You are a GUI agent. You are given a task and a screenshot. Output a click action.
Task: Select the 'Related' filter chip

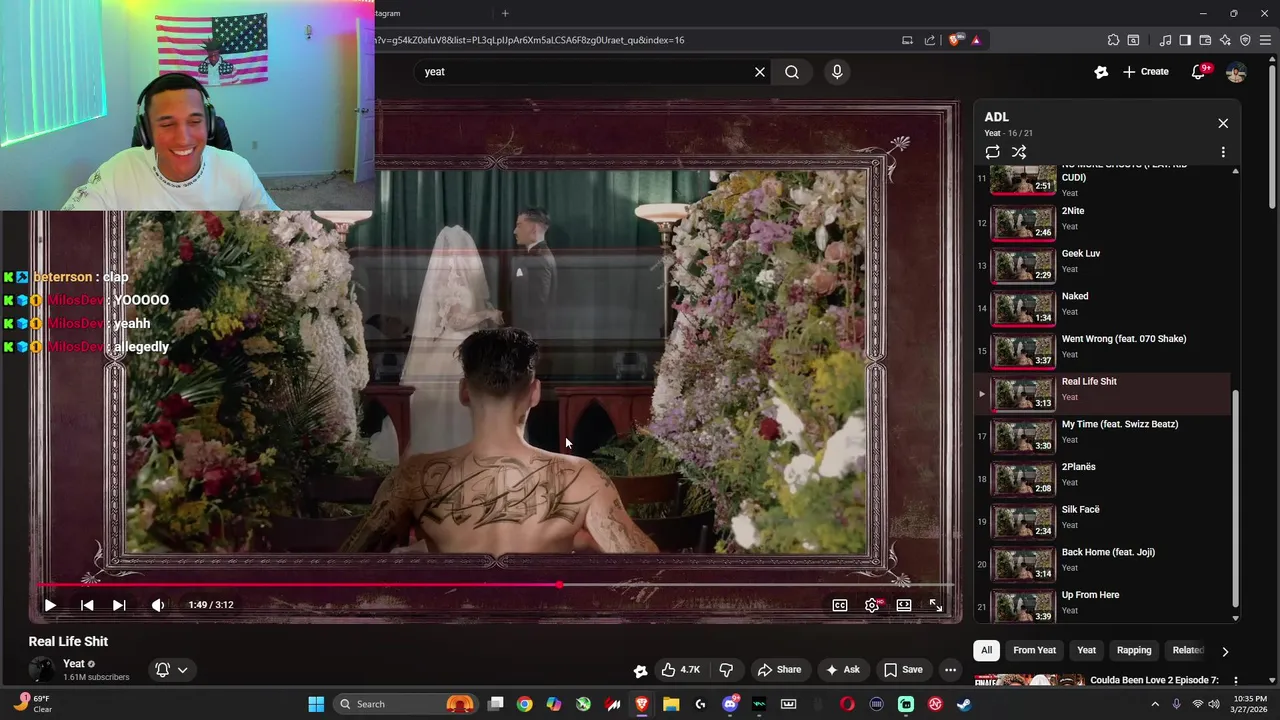click(1187, 650)
